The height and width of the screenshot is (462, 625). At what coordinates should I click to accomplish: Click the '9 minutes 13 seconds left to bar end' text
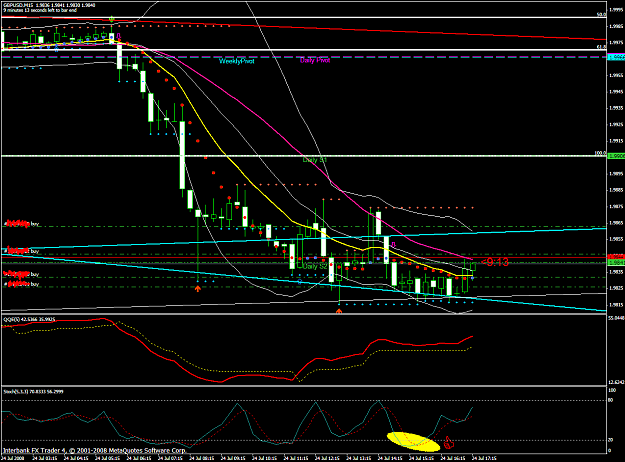coord(40,10)
